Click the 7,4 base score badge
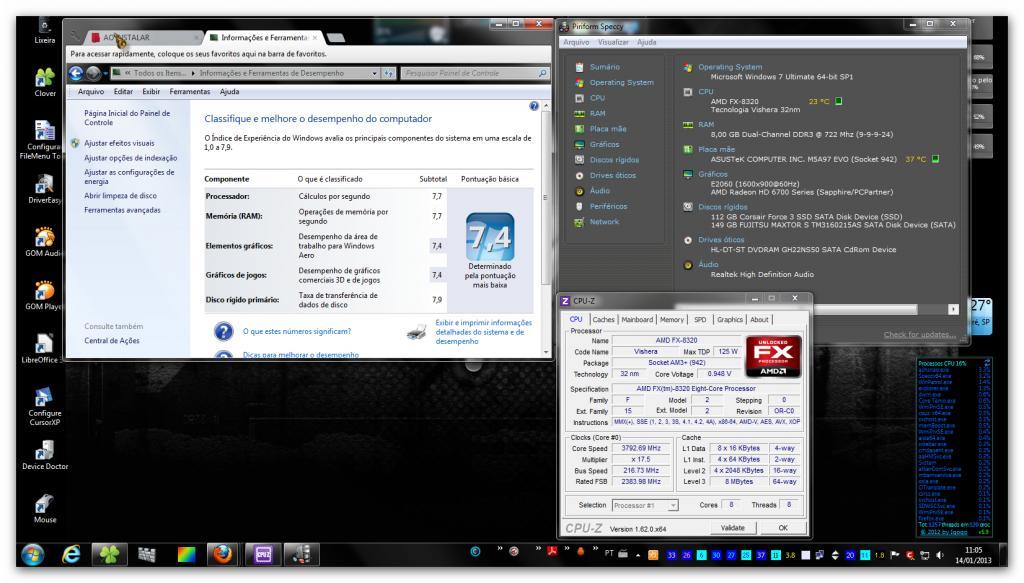The height and width of the screenshot is (583, 1024). pyautogui.click(x=490, y=237)
